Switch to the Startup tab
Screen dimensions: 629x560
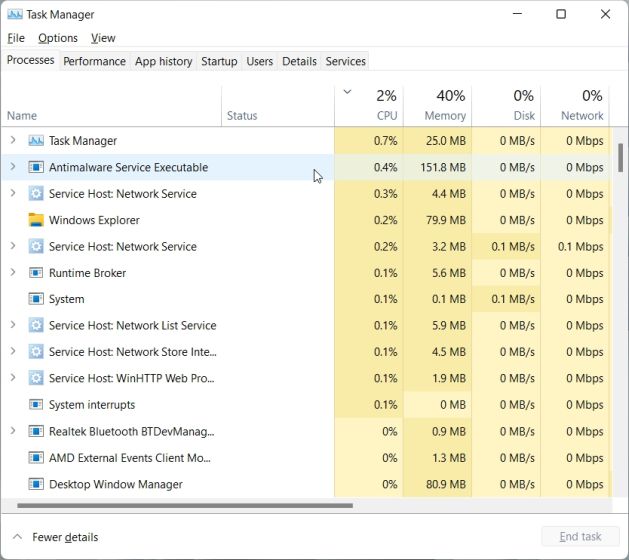pos(219,61)
